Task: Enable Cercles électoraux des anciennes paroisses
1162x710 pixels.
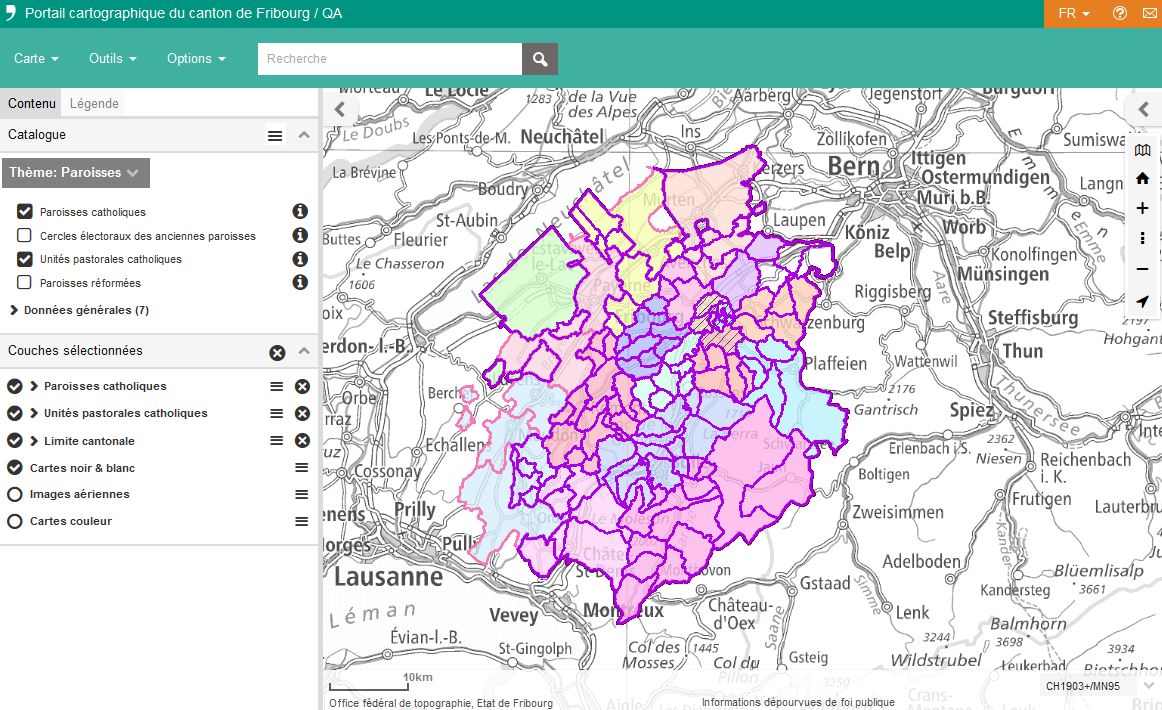Action: point(25,236)
